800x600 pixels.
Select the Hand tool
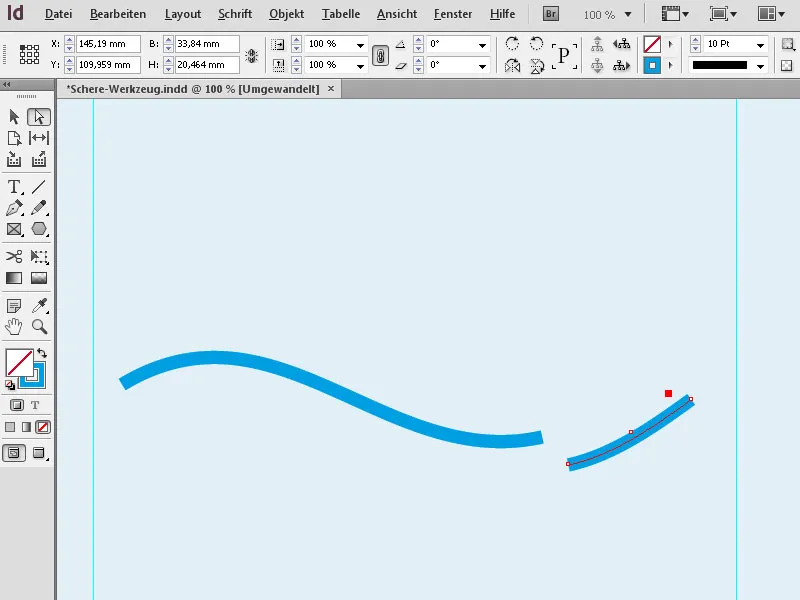click(14, 327)
